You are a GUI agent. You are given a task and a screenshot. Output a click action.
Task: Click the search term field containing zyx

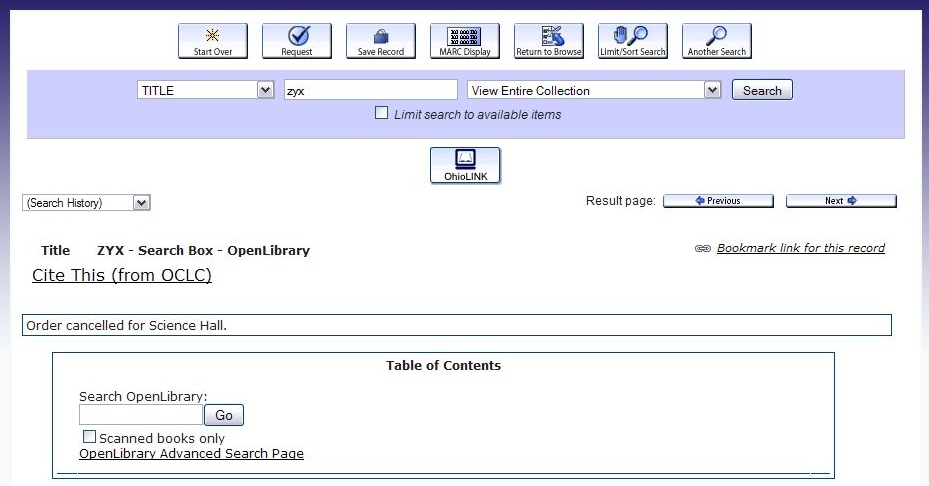371,90
